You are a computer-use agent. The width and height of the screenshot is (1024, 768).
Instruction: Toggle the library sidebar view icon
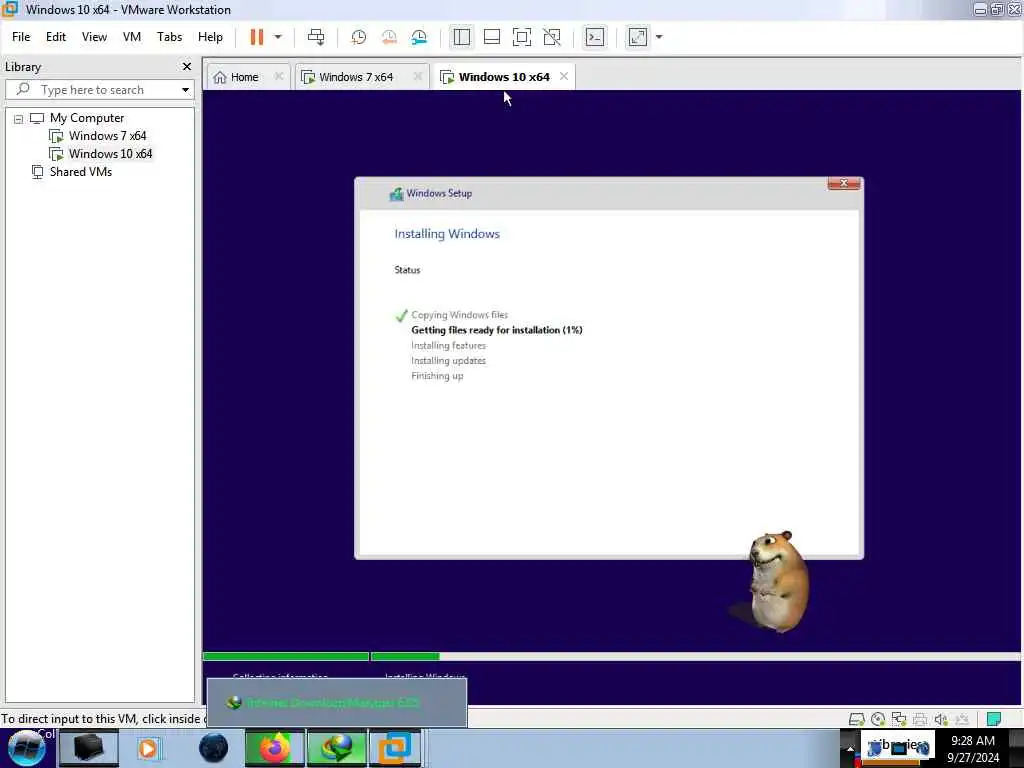point(462,37)
